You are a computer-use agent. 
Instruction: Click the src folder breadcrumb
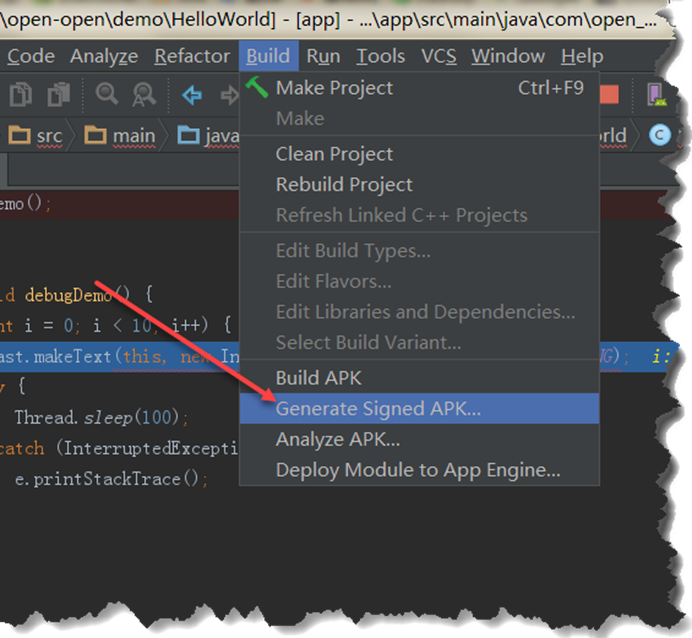point(35,135)
